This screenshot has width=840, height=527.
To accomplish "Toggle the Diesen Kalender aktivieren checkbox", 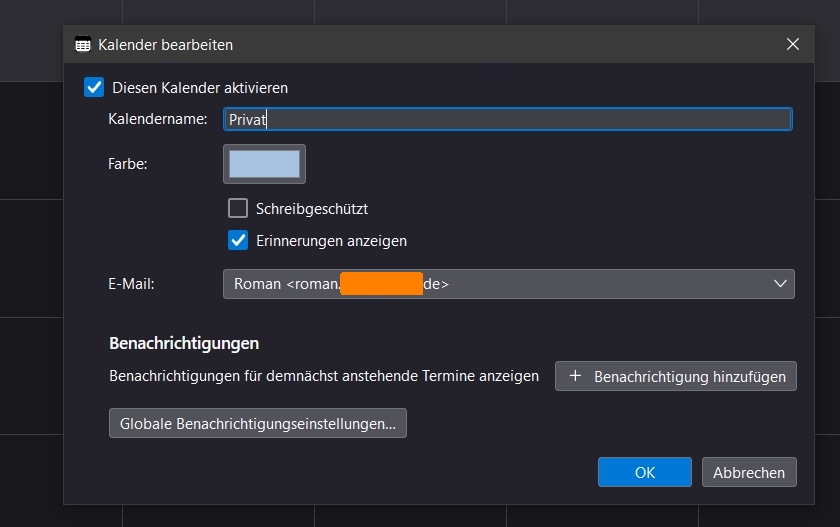I will tap(95, 87).
